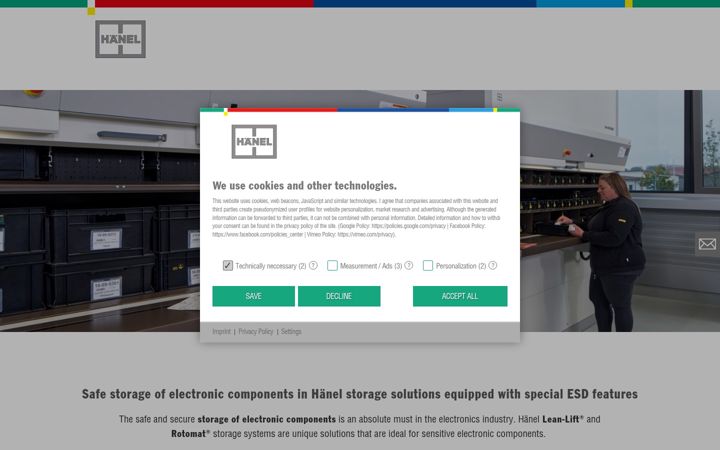Open the envelope contact icon at the right edge
Screen dimensions: 720x450
707,244
